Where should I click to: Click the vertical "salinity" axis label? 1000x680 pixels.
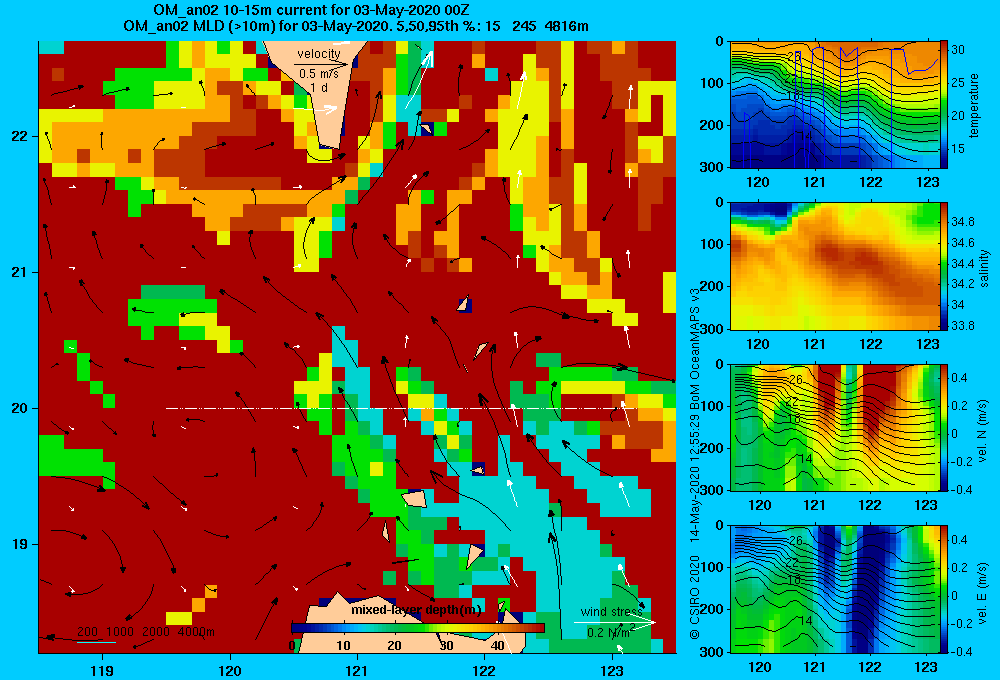click(985, 268)
